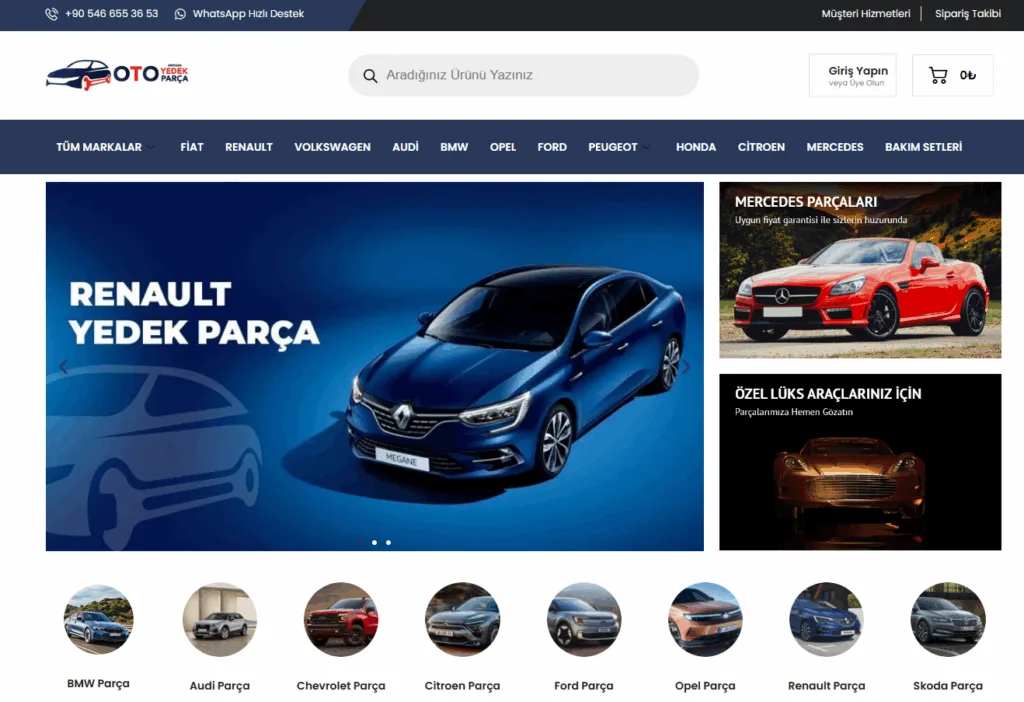Open the Fiat menu item

point(192,147)
